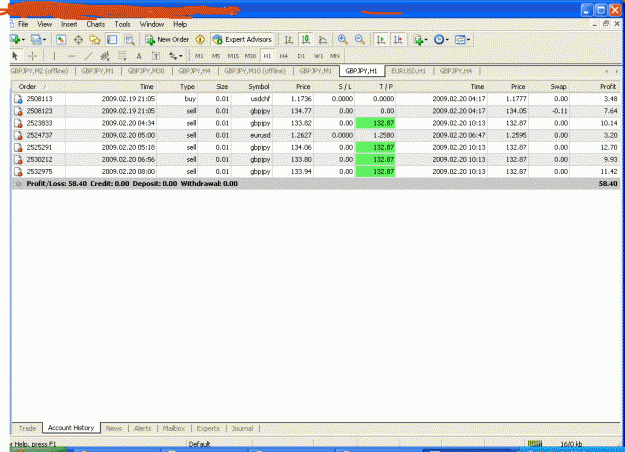Viewport: 625px width, 452px height.
Task: Open the Trade terminal tab
Action: pos(27,428)
